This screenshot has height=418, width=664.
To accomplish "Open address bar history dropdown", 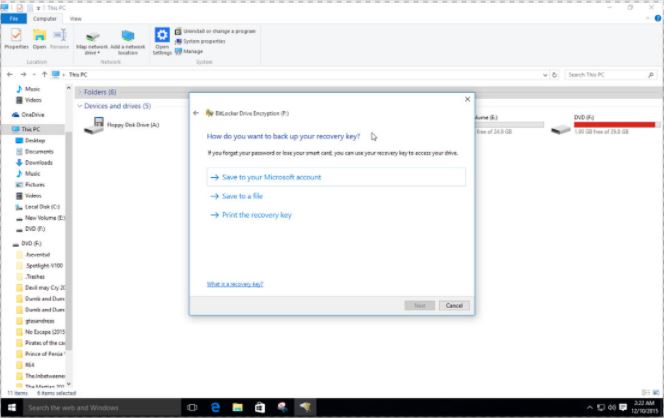I will 545,75.
